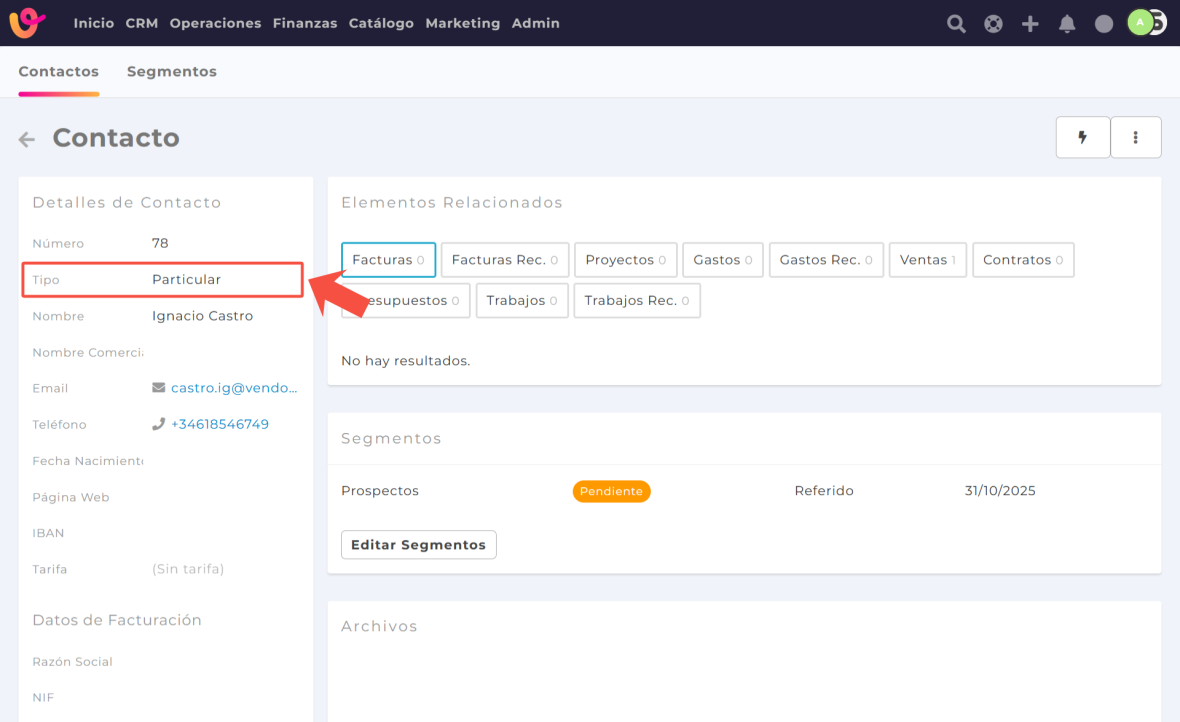This screenshot has height=722, width=1180.
Task: Switch to the Segmentos tab
Action: 172,72
